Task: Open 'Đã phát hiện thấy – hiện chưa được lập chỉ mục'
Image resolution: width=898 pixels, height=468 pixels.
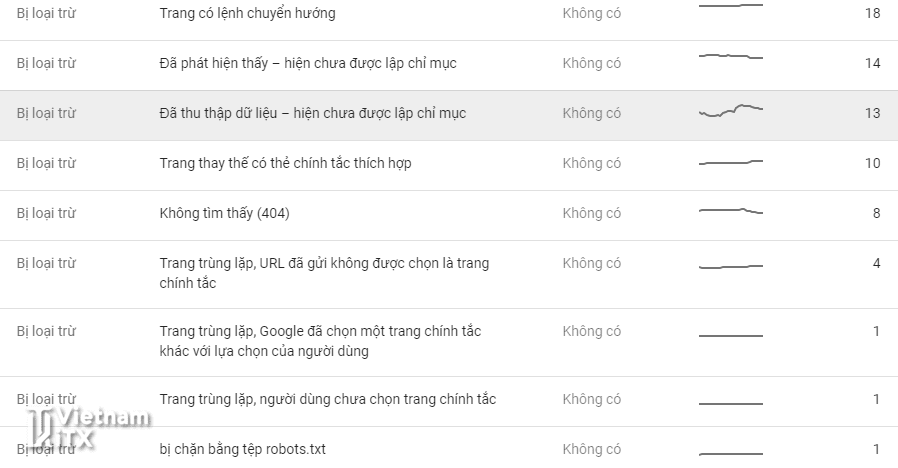Action: (x=307, y=63)
